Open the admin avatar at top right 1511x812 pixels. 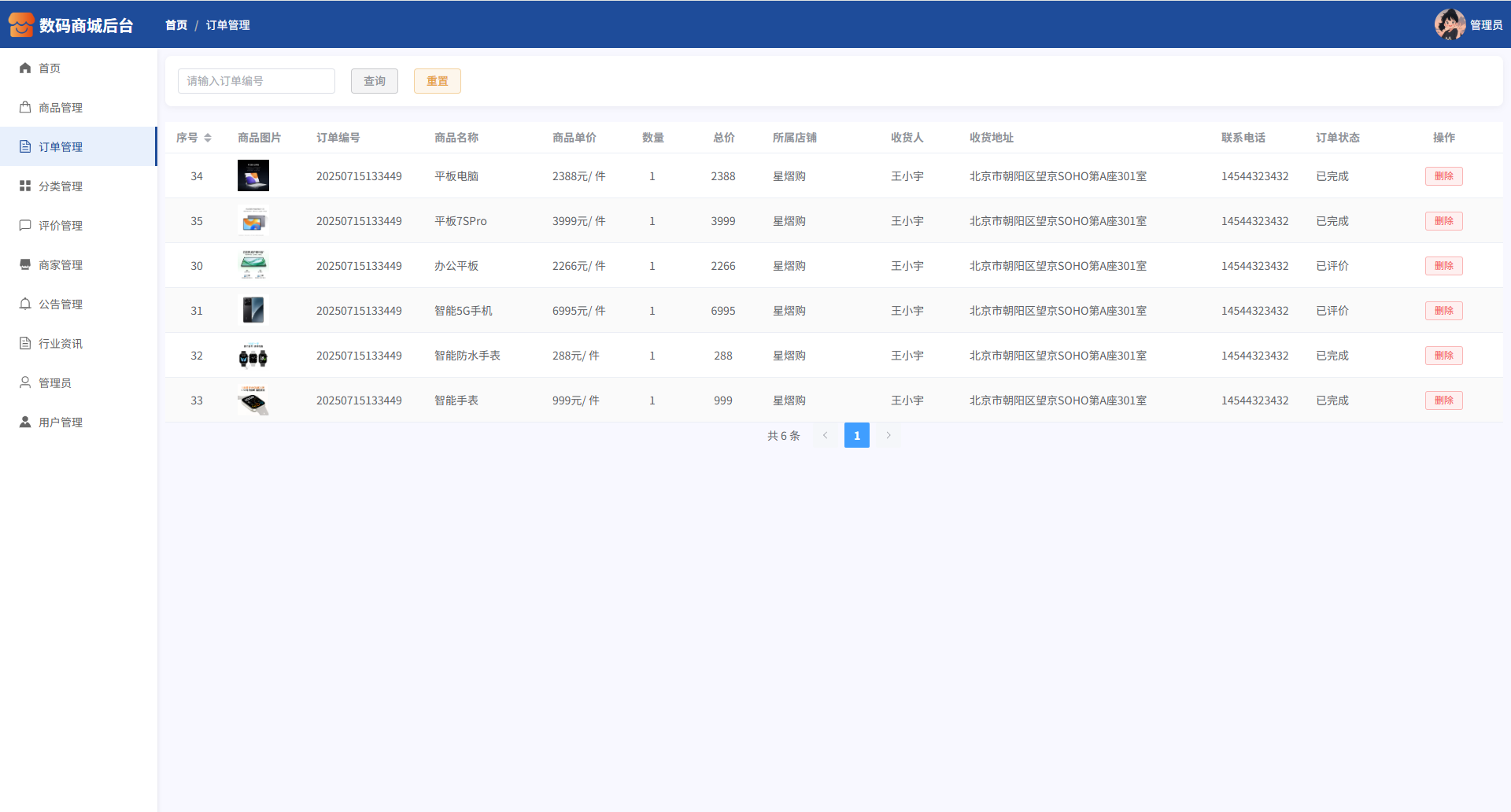1450,25
